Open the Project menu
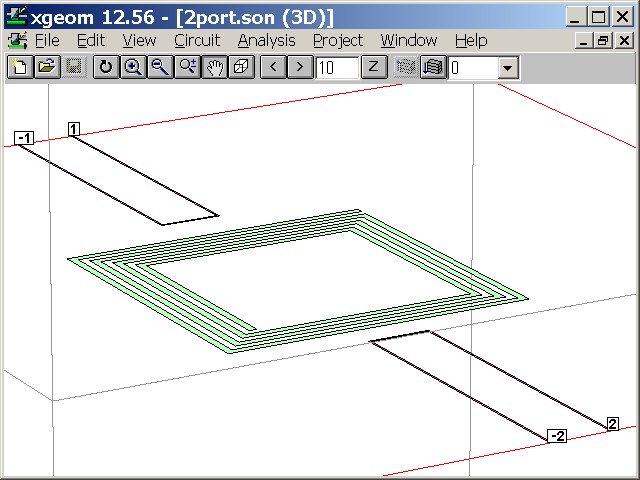Screen dimensions: 640x480 [x=338, y=40]
